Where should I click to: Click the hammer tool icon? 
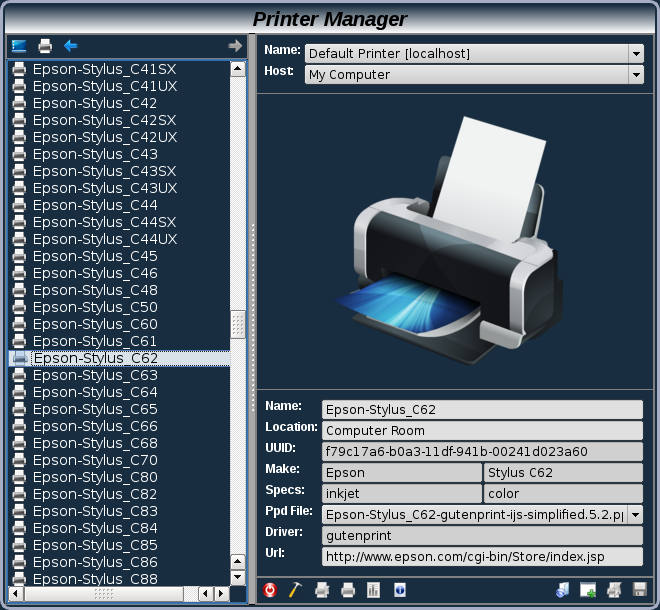296,590
